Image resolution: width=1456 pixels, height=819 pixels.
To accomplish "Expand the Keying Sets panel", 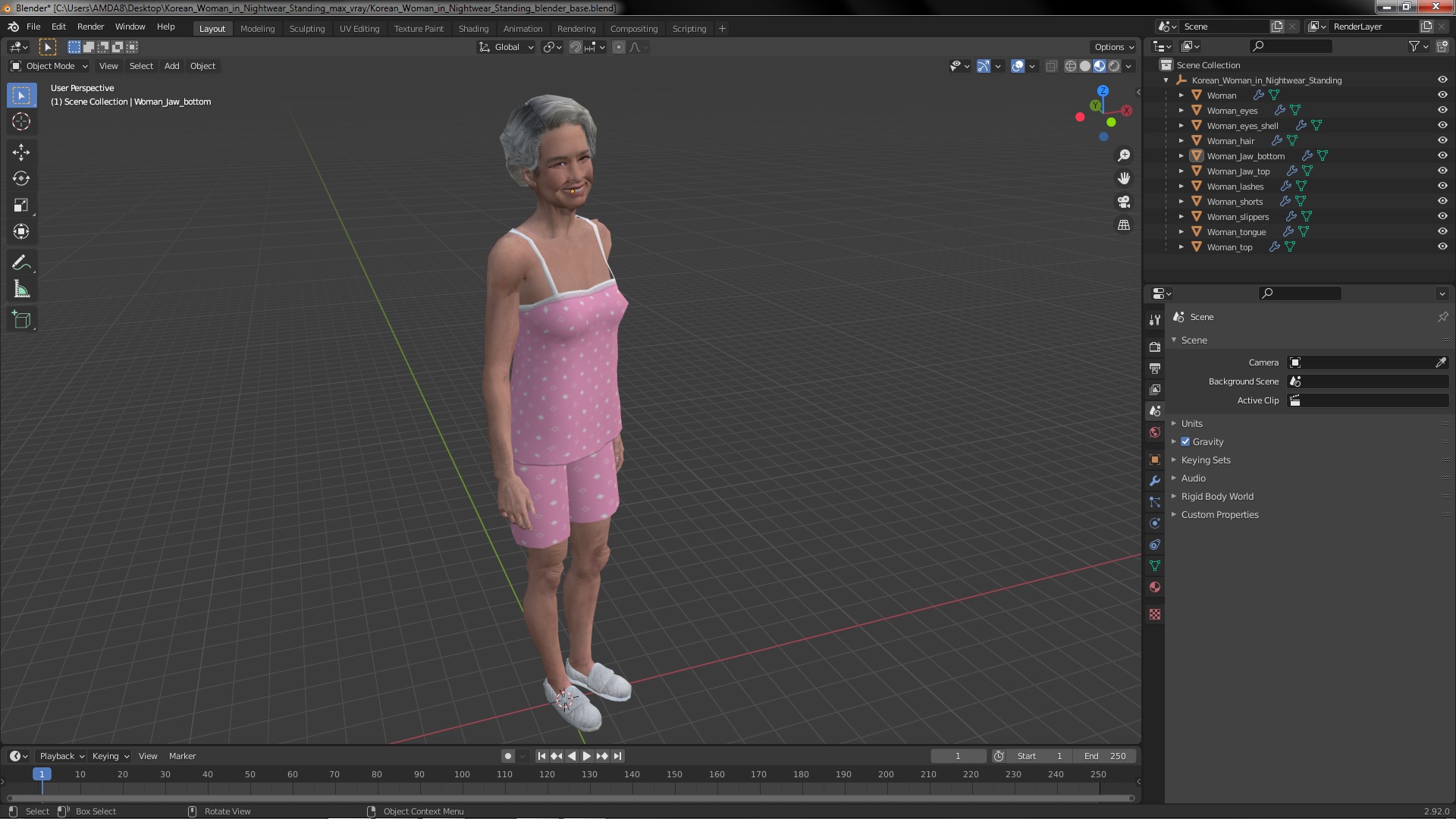I will click(x=1205, y=460).
